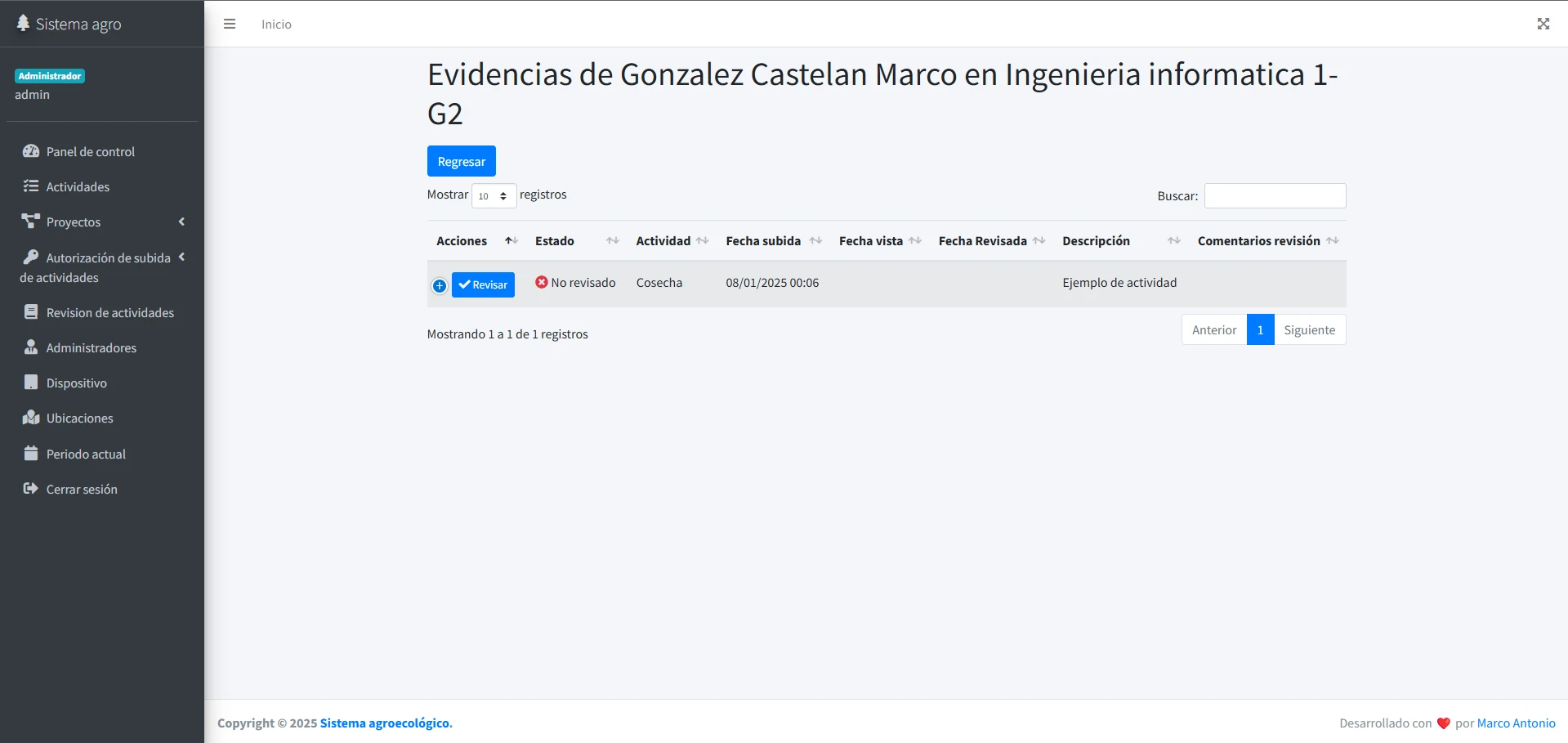Image resolution: width=1568 pixels, height=743 pixels.
Task: Expand row details with the blue plus icon
Action: 440,285
